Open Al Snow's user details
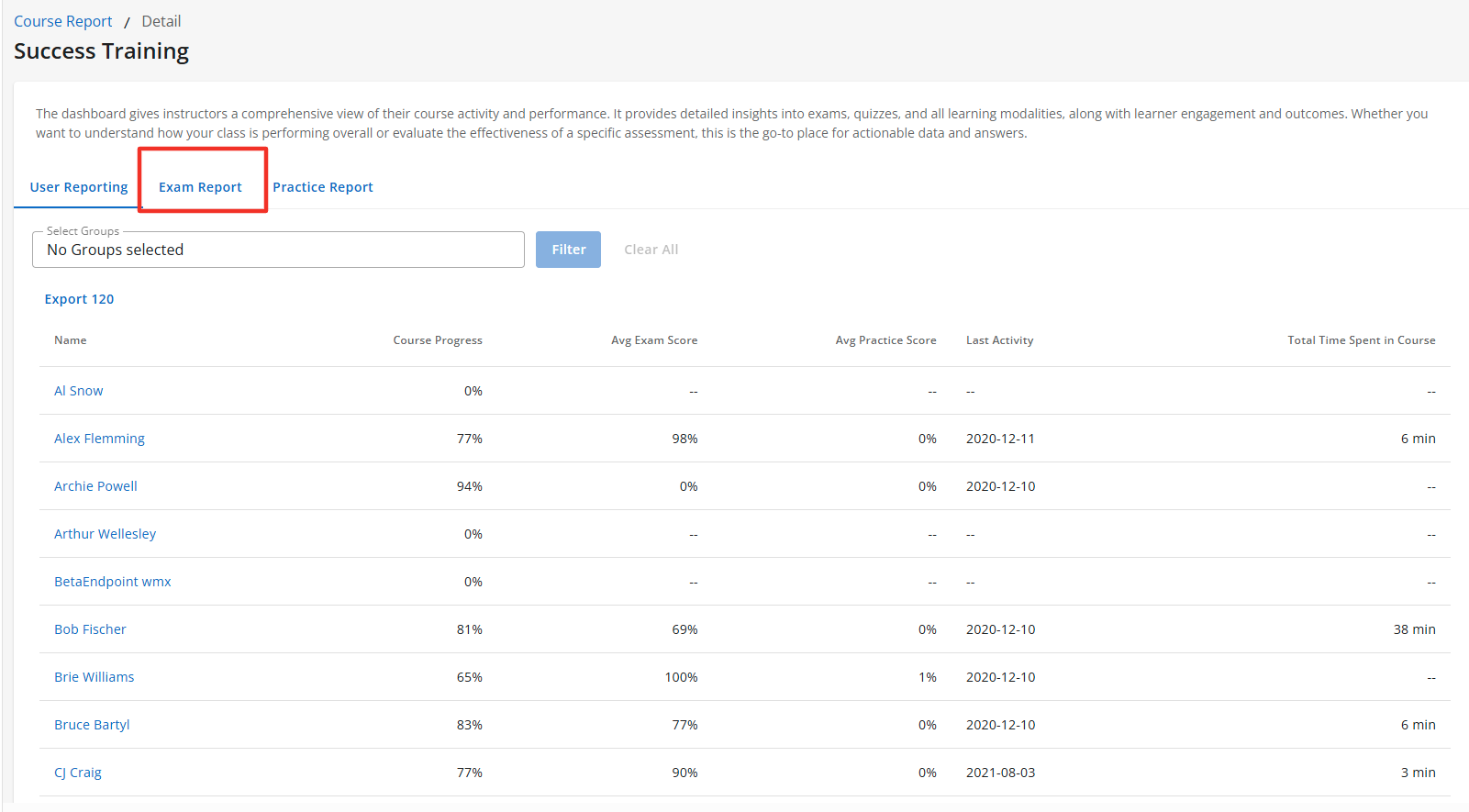This screenshot has width=1469, height=812. click(78, 391)
